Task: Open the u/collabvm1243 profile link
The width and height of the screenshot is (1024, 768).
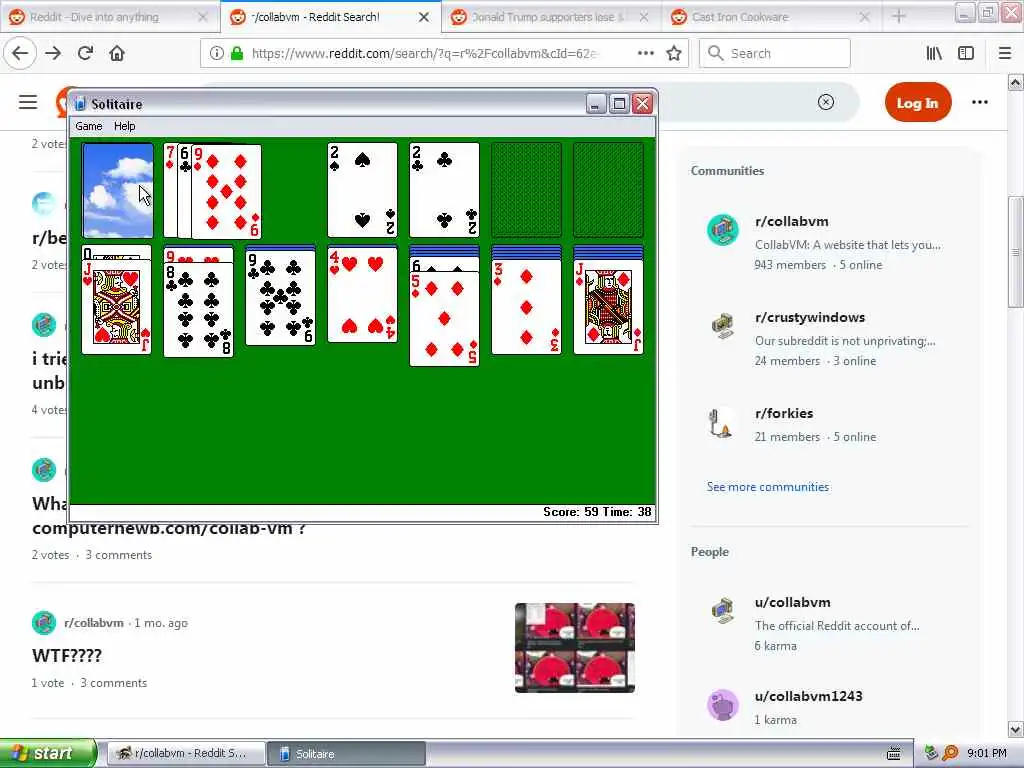Action: pyautogui.click(x=808, y=696)
